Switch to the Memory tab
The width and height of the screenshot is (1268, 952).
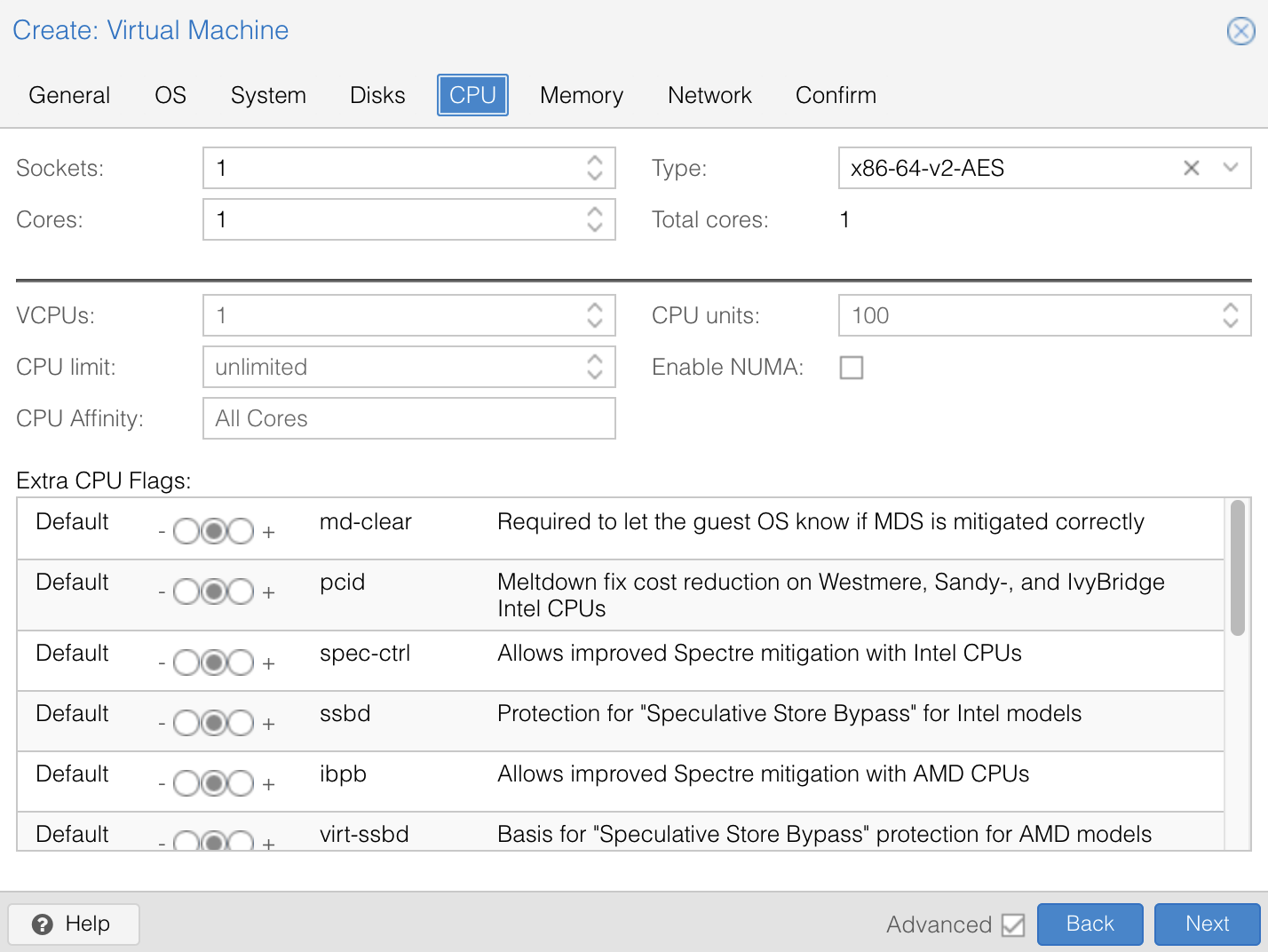click(582, 95)
